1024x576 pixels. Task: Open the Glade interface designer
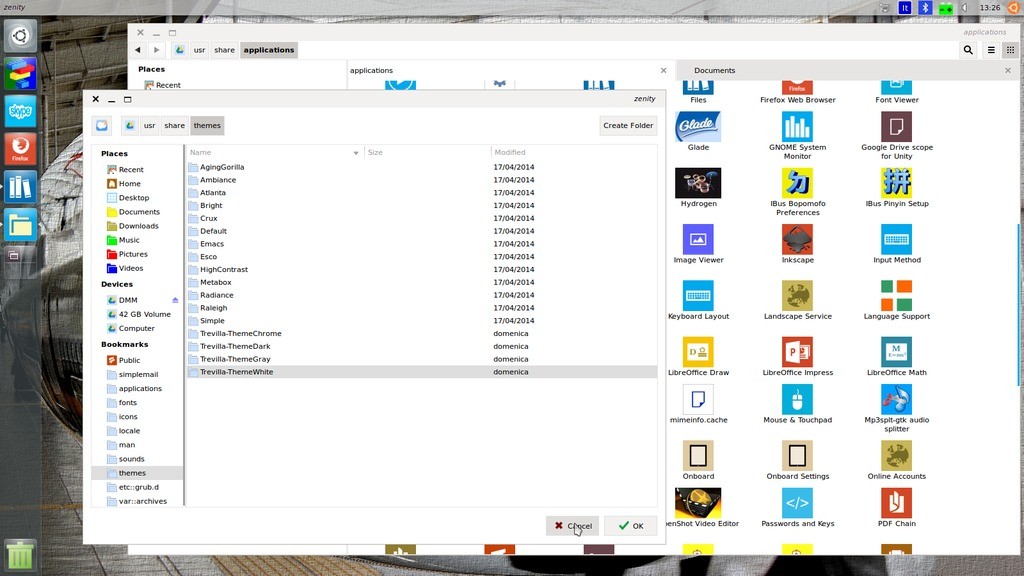[698, 125]
